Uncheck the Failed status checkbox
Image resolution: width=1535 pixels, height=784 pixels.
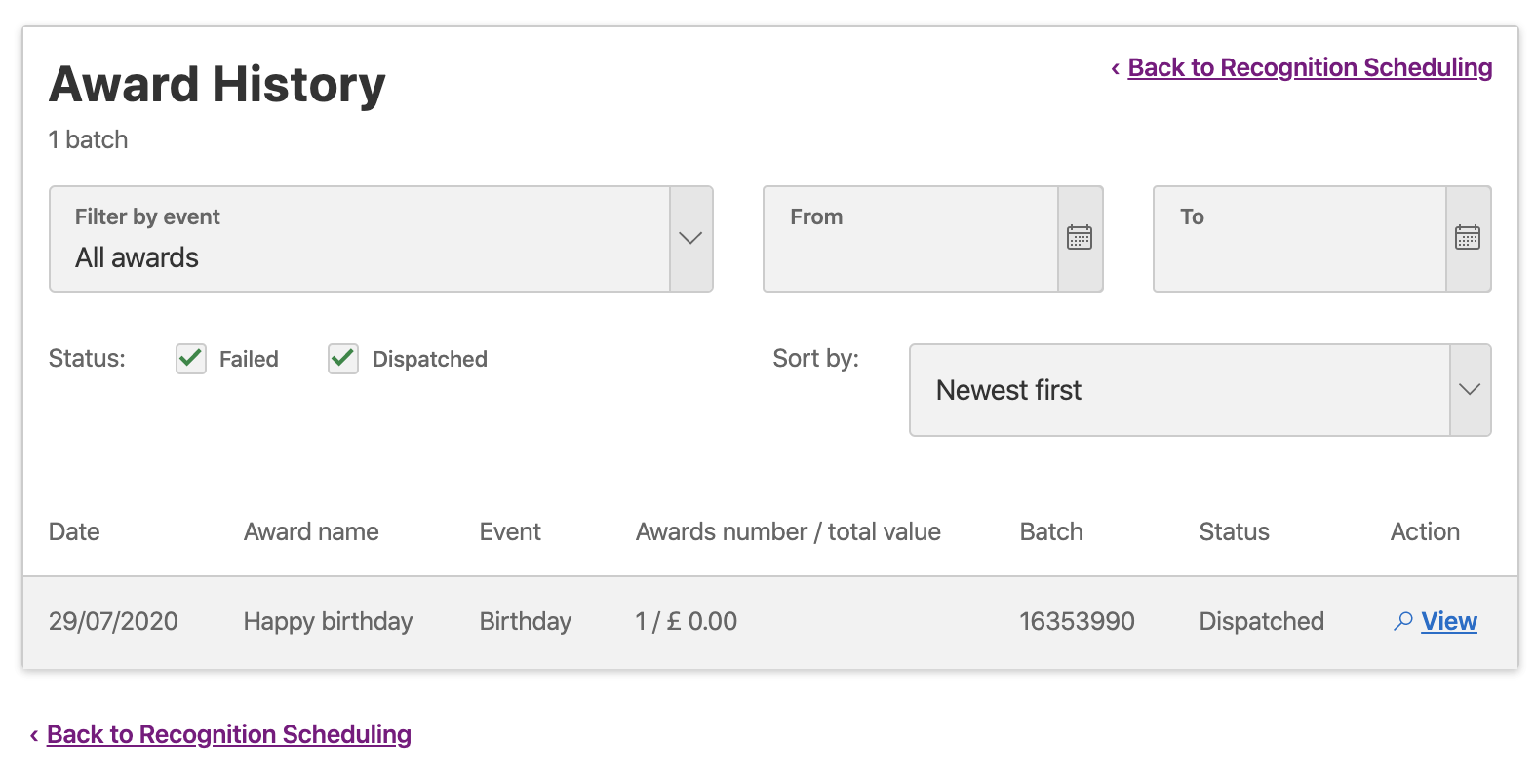pos(191,359)
